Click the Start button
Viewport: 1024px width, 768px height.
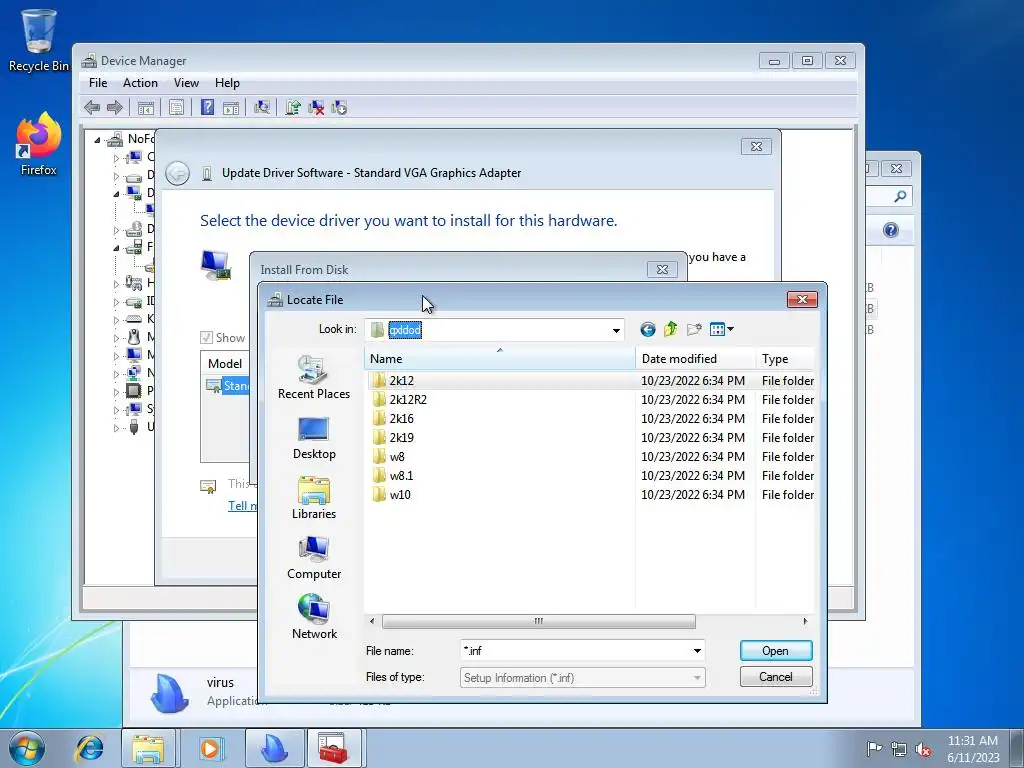point(27,748)
